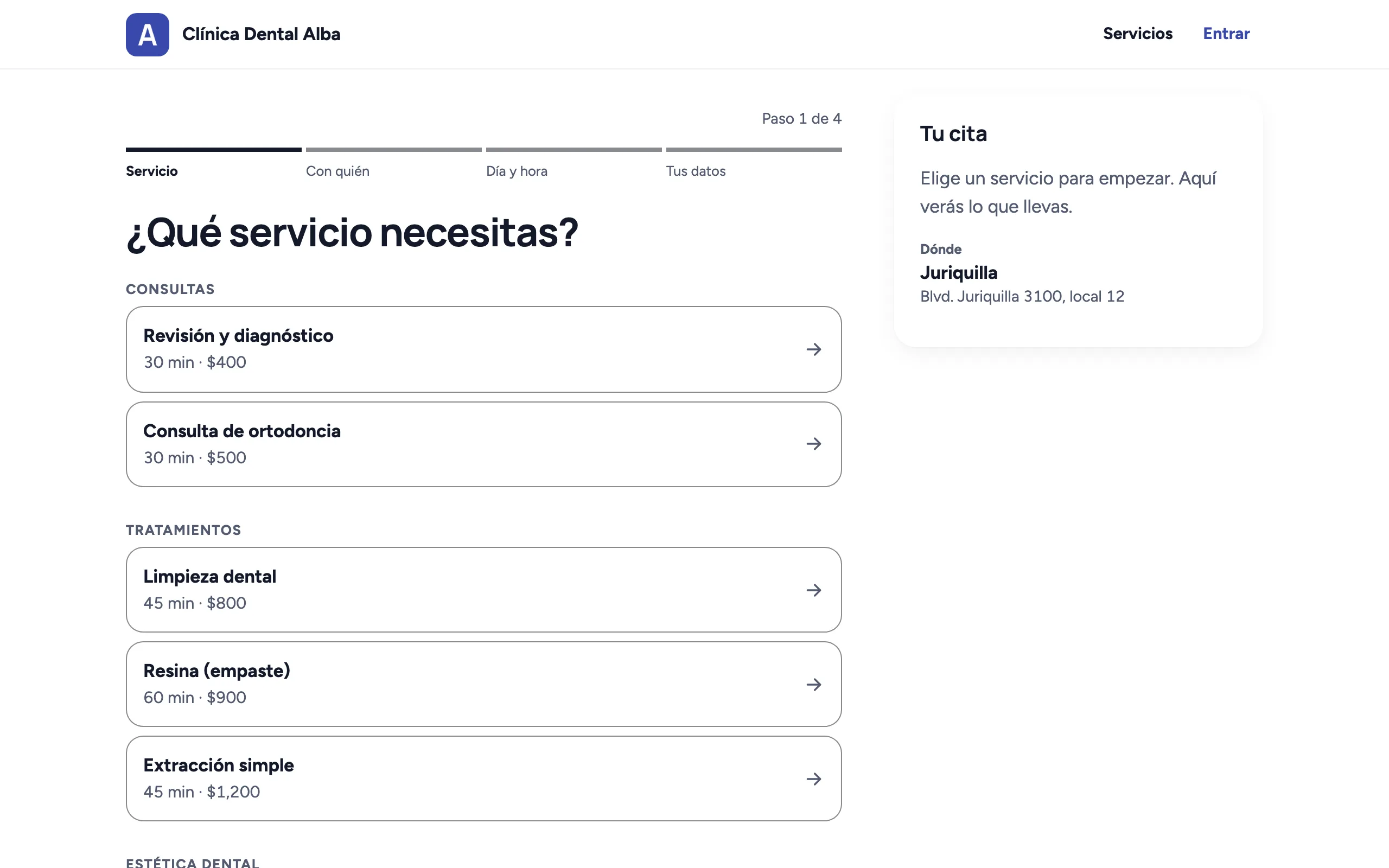Viewport: 1389px width, 868px height.
Task: Click the "¿Qué servicio necesitas?" heading
Action: (x=352, y=233)
